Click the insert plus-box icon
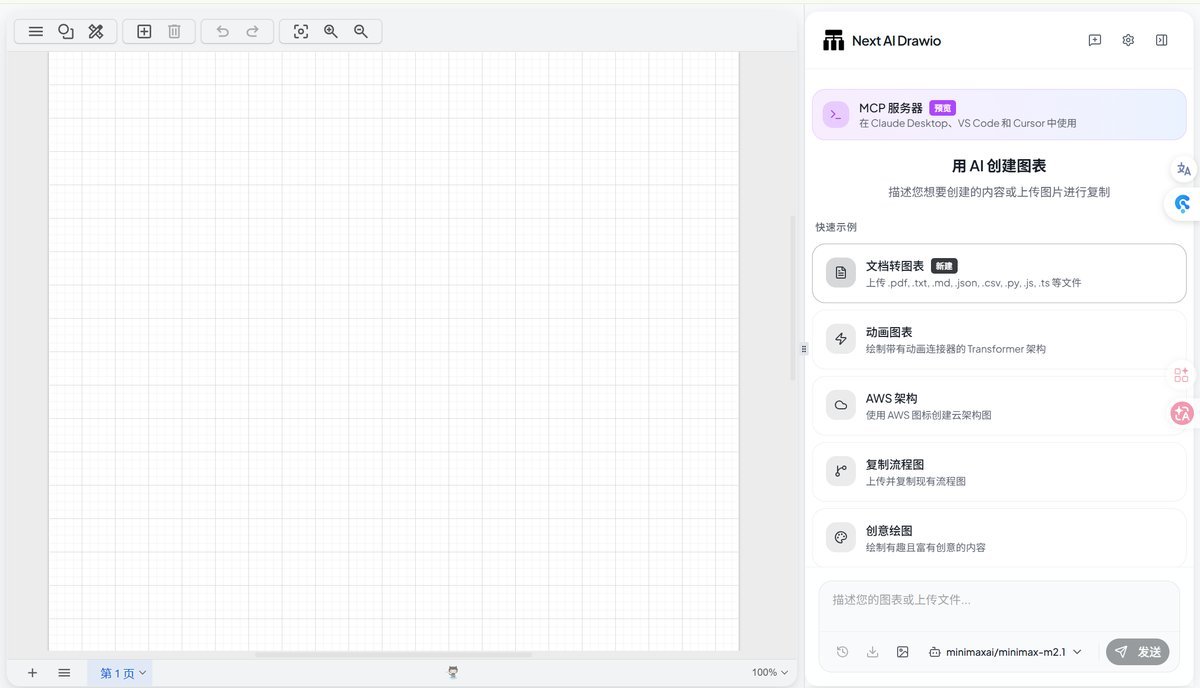Viewport: 1200px width, 688px height. coord(144,32)
